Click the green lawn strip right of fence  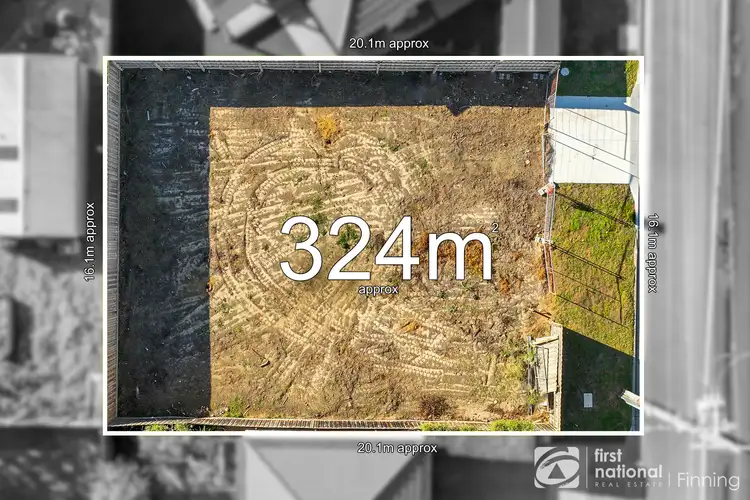pos(595,260)
